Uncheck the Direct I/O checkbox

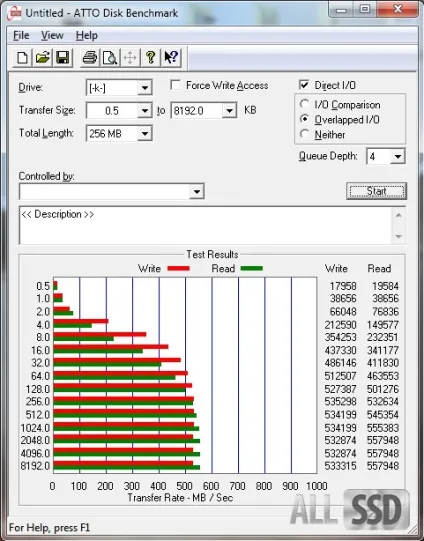coord(304,85)
